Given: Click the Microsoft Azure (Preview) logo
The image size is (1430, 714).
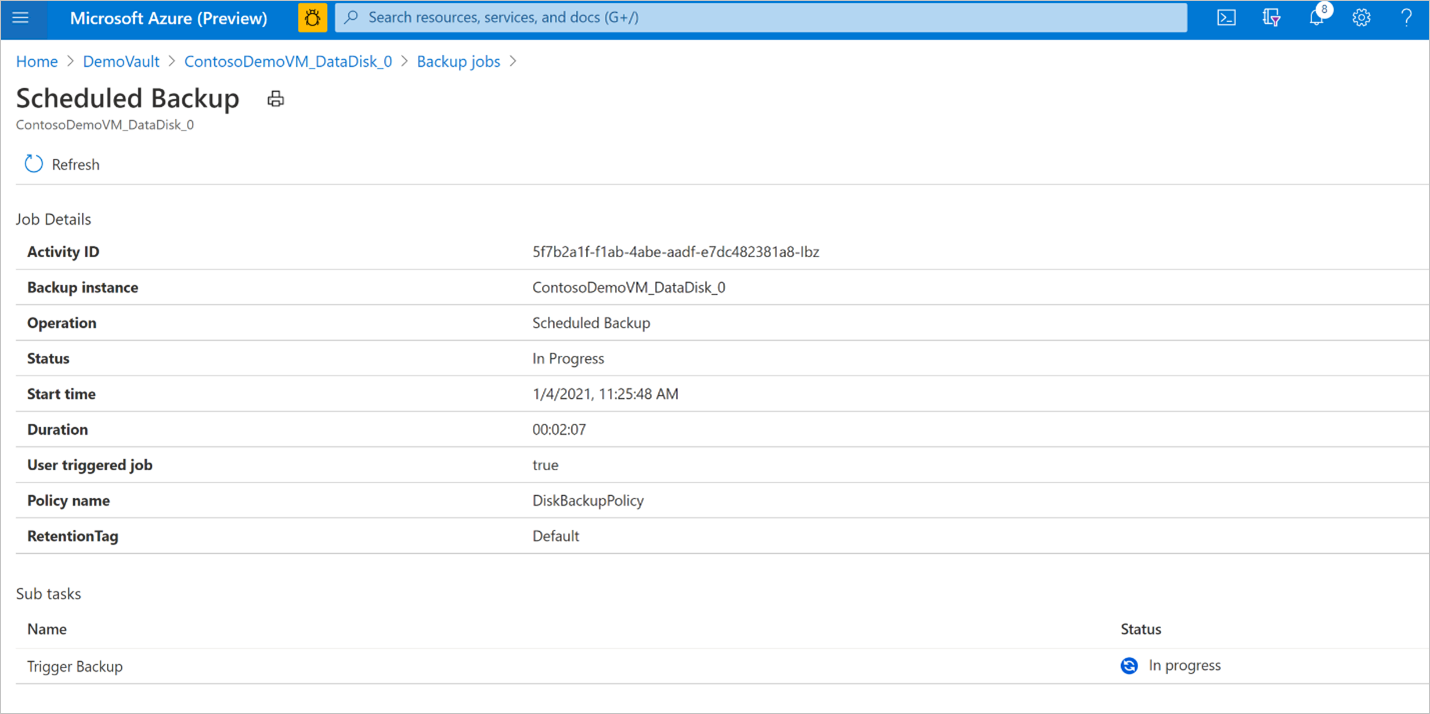Looking at the screenshot, I should [x=168, y=17].
